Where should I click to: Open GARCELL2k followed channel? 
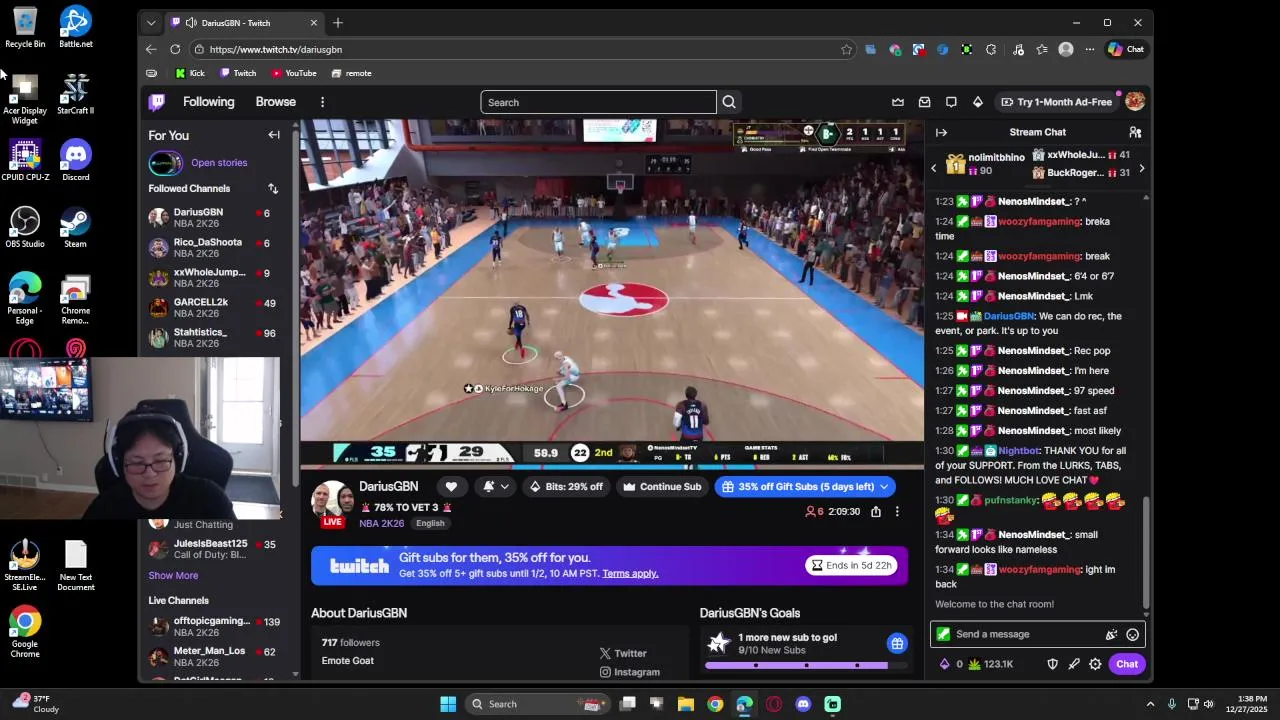click(213, 308)
